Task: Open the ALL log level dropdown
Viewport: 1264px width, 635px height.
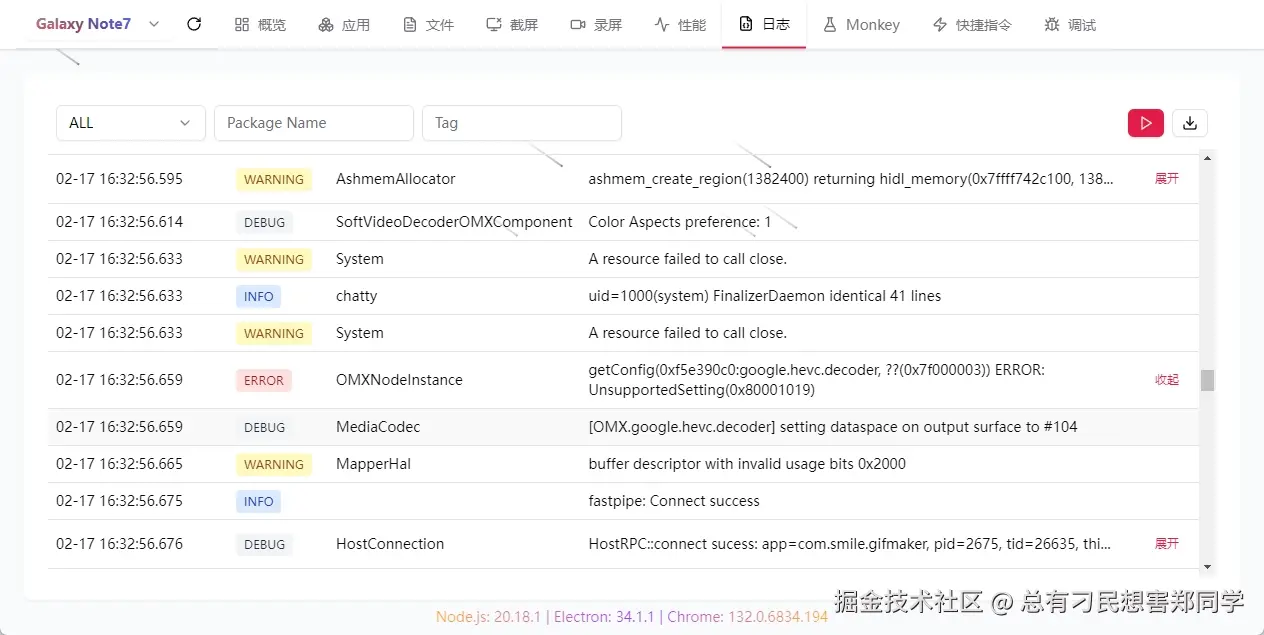Action: tap(130, 122)
